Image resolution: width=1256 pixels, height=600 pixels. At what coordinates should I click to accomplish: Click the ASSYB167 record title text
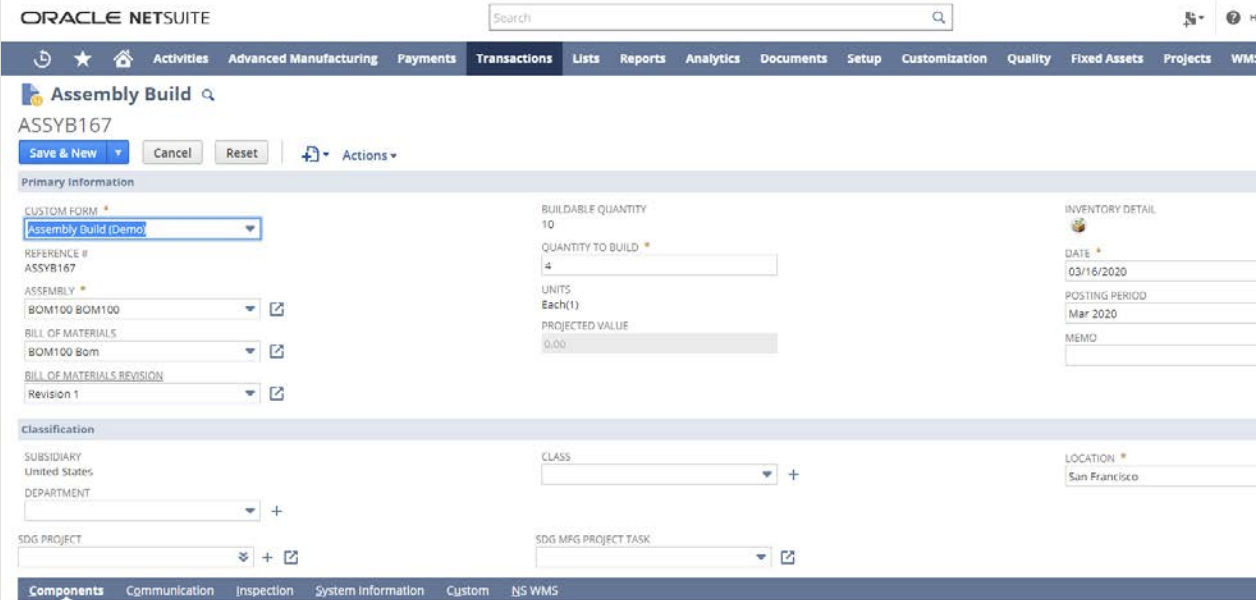coord(65,125)
